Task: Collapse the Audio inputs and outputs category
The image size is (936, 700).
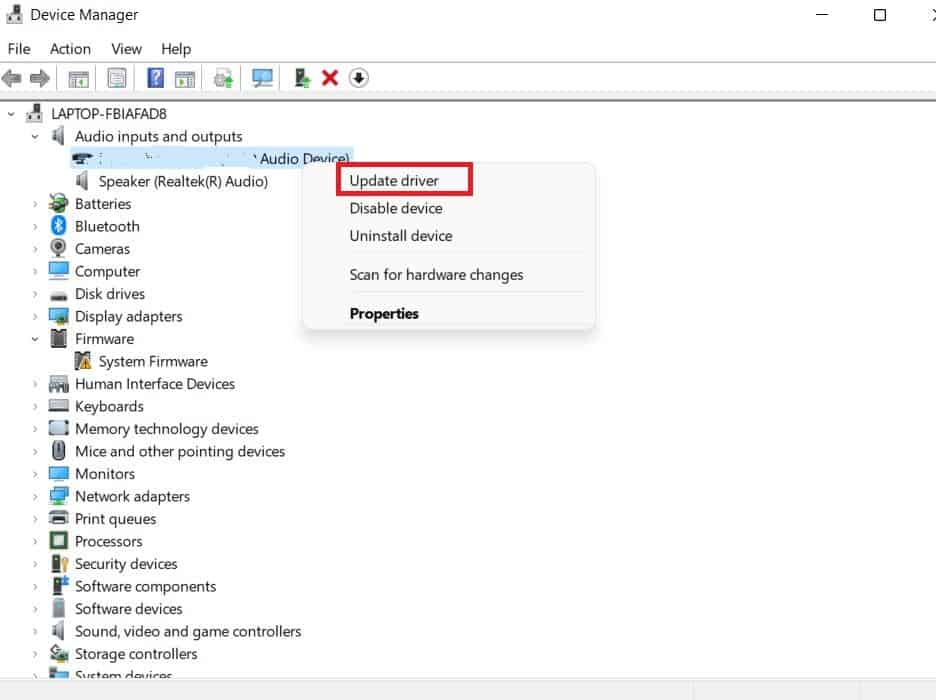Action: point(34,136)
